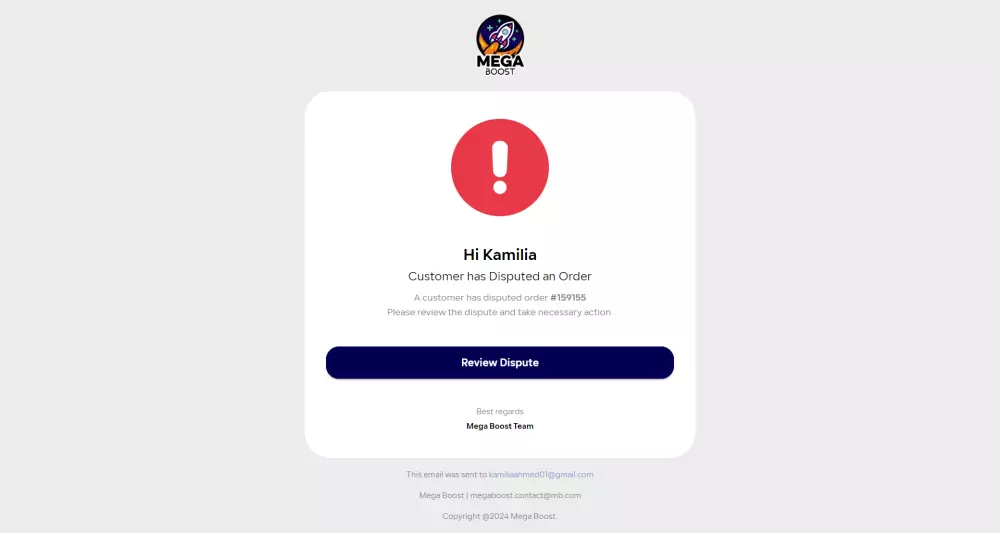Viewport: 1000px width, 533px height.
Task: Click the word Review on the dark button
Action: pos(478,363)
